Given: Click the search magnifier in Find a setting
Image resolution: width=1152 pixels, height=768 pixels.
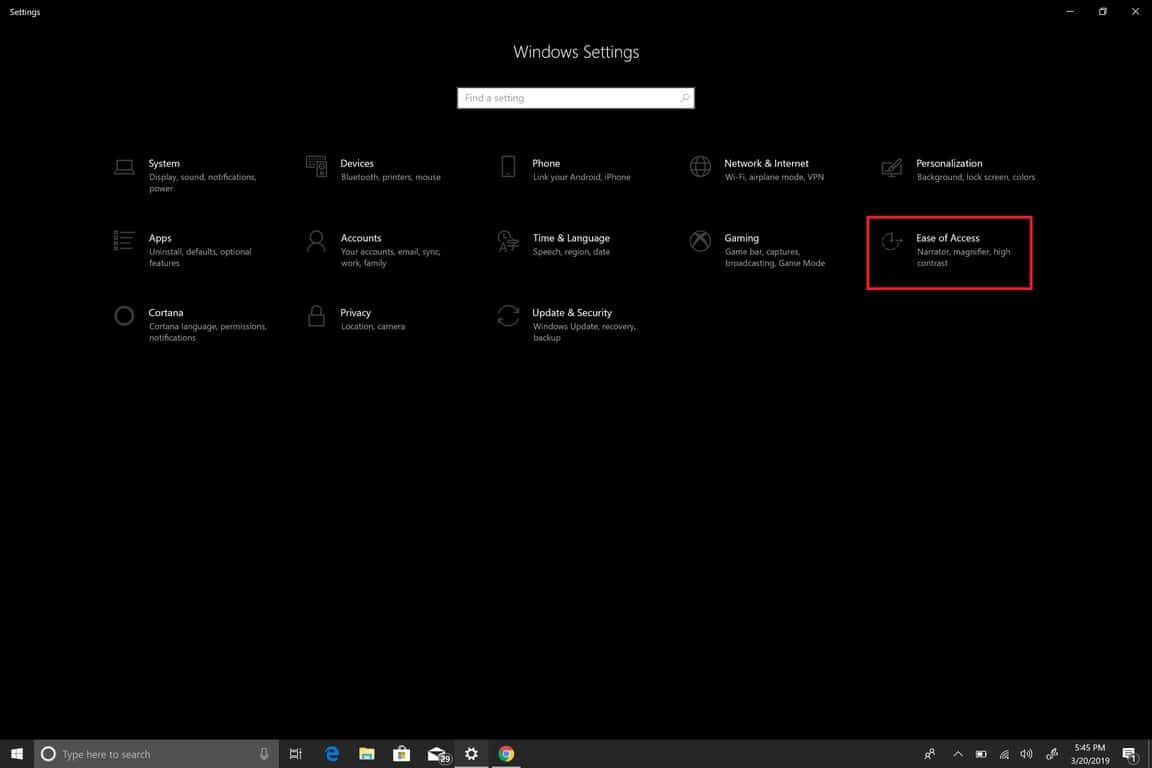Looking at the screenshot, I should [x=684, y=98].
